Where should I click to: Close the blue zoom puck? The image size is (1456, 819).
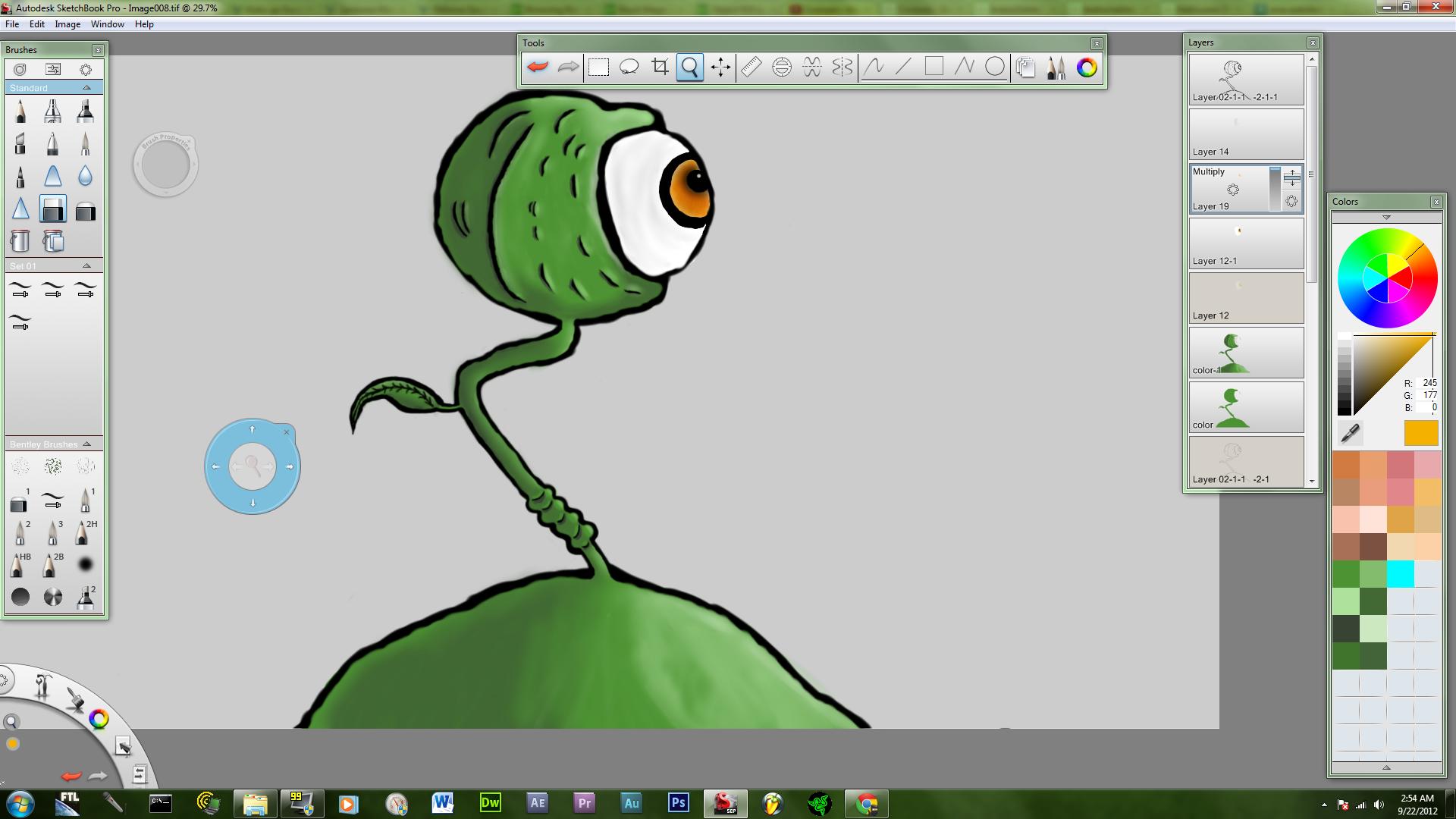click(x=287, y=432)
